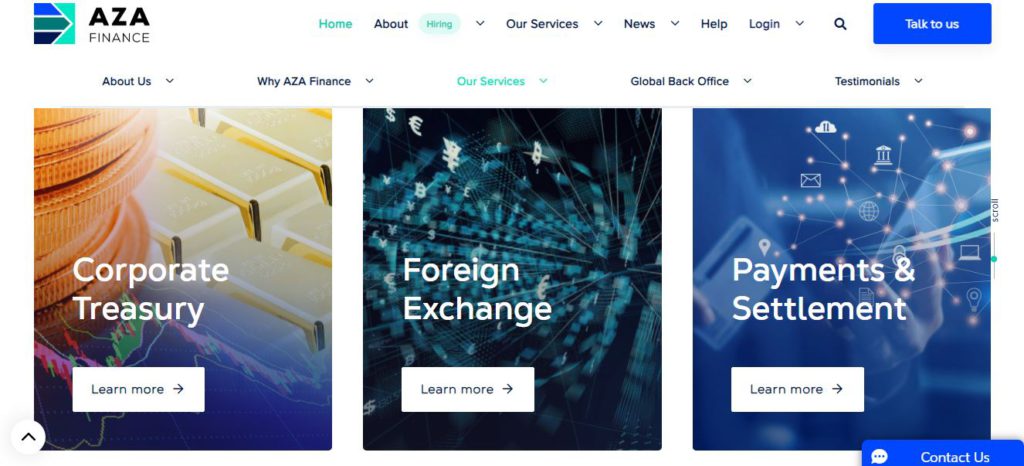The width and height of the screenshot is (1024, 466).
Task: Click the scroll-to-top arrow button
Action: tap(28, 437)
